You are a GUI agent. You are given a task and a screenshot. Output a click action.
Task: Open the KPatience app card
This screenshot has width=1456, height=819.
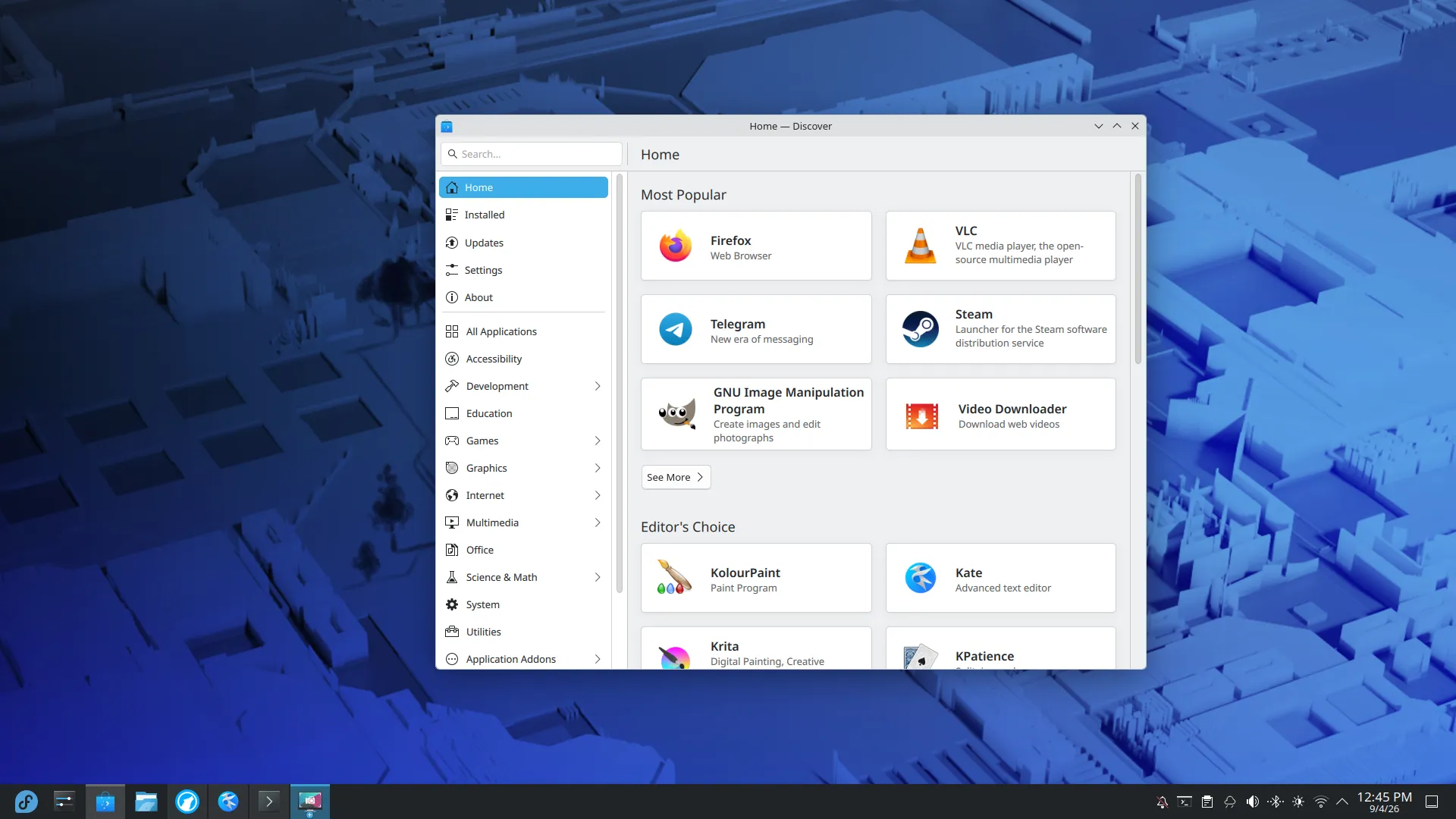click(1001, 648)
